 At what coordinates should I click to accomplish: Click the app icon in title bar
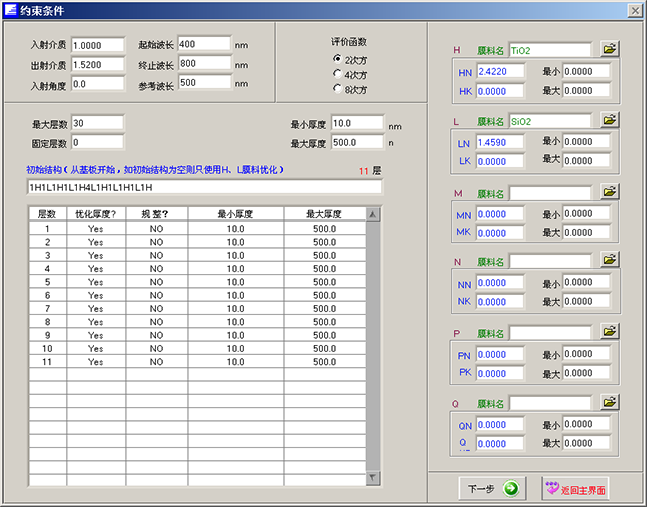pos(11,10)
